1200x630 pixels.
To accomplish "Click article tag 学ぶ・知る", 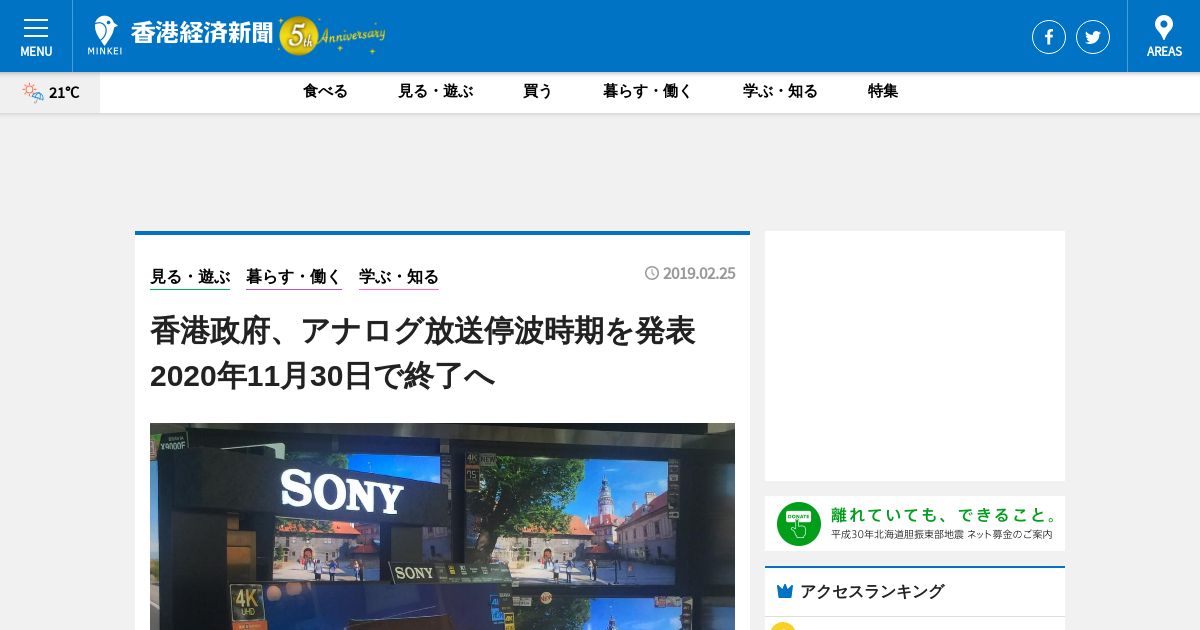I will (x=399, y=277).
